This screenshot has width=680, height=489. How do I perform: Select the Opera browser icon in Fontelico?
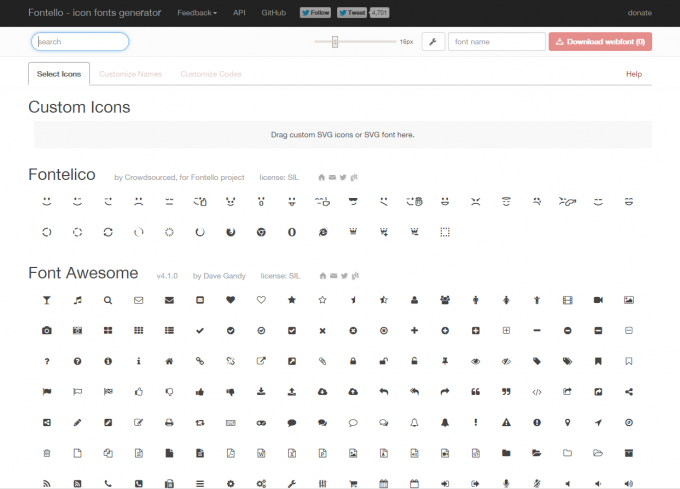pyautogui.click(x=292, y=232)
